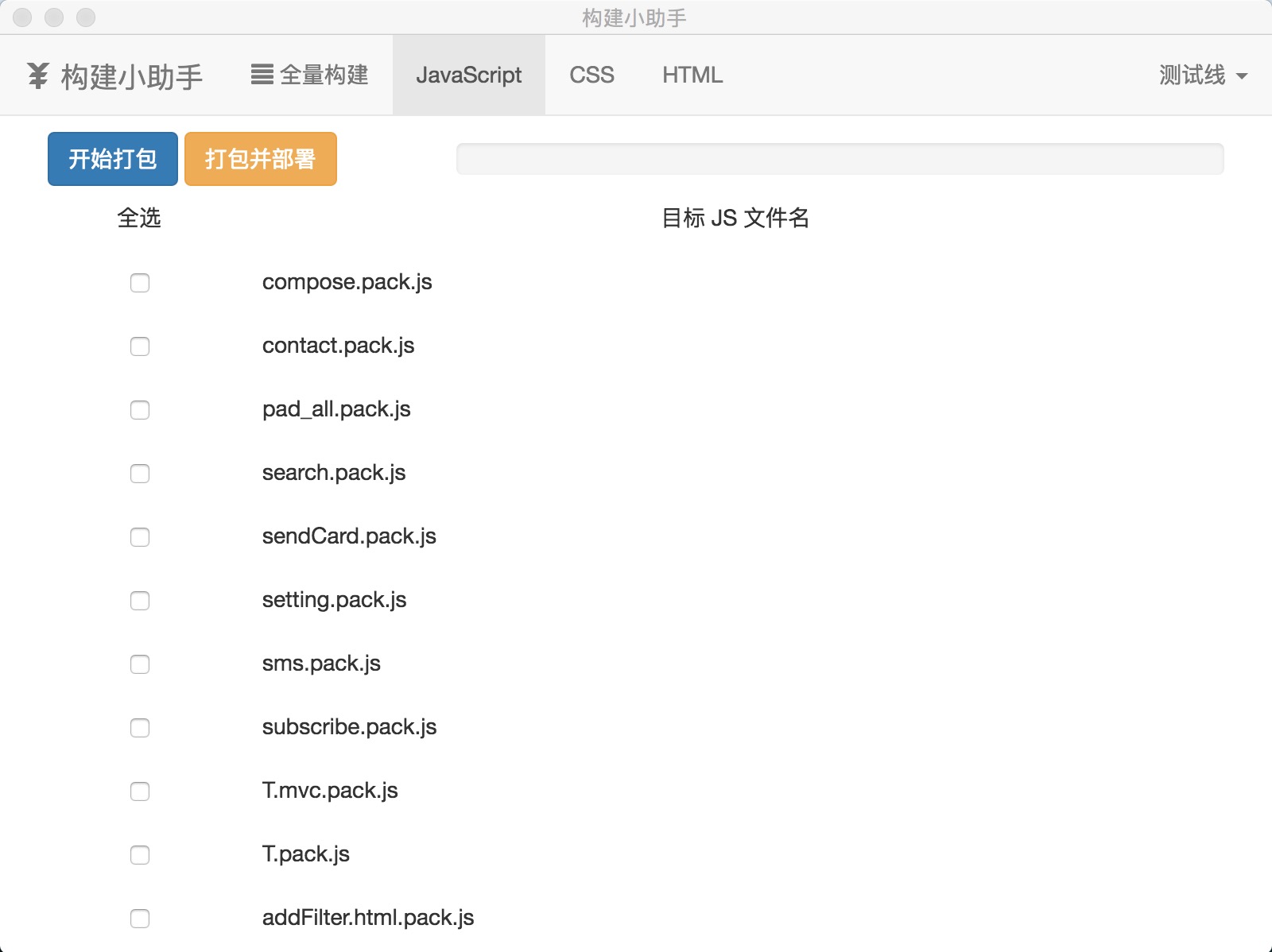Click the 全选 select-all header

tap(139, 218)
